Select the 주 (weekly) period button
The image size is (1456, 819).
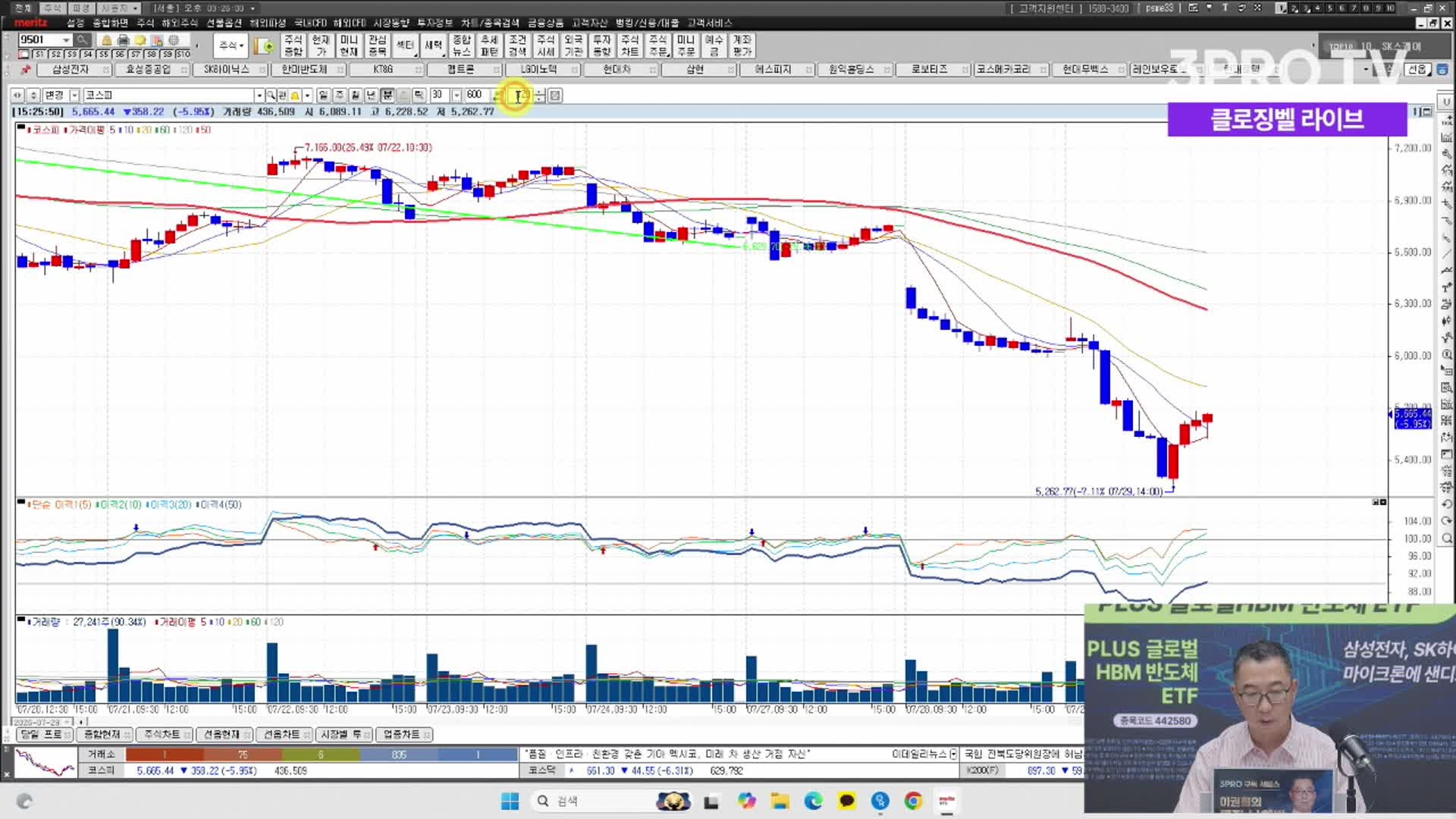pos(339,96)
